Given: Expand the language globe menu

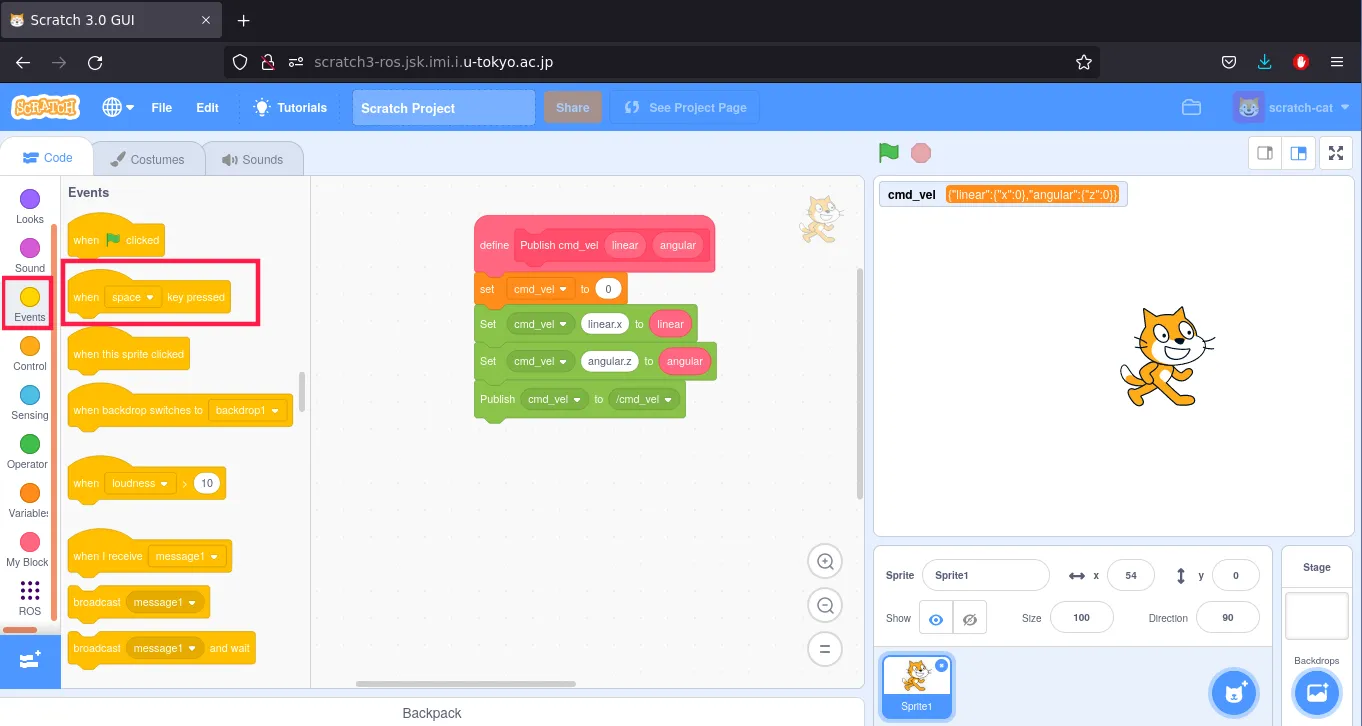Looking at the screenshot, I should 117,108.
